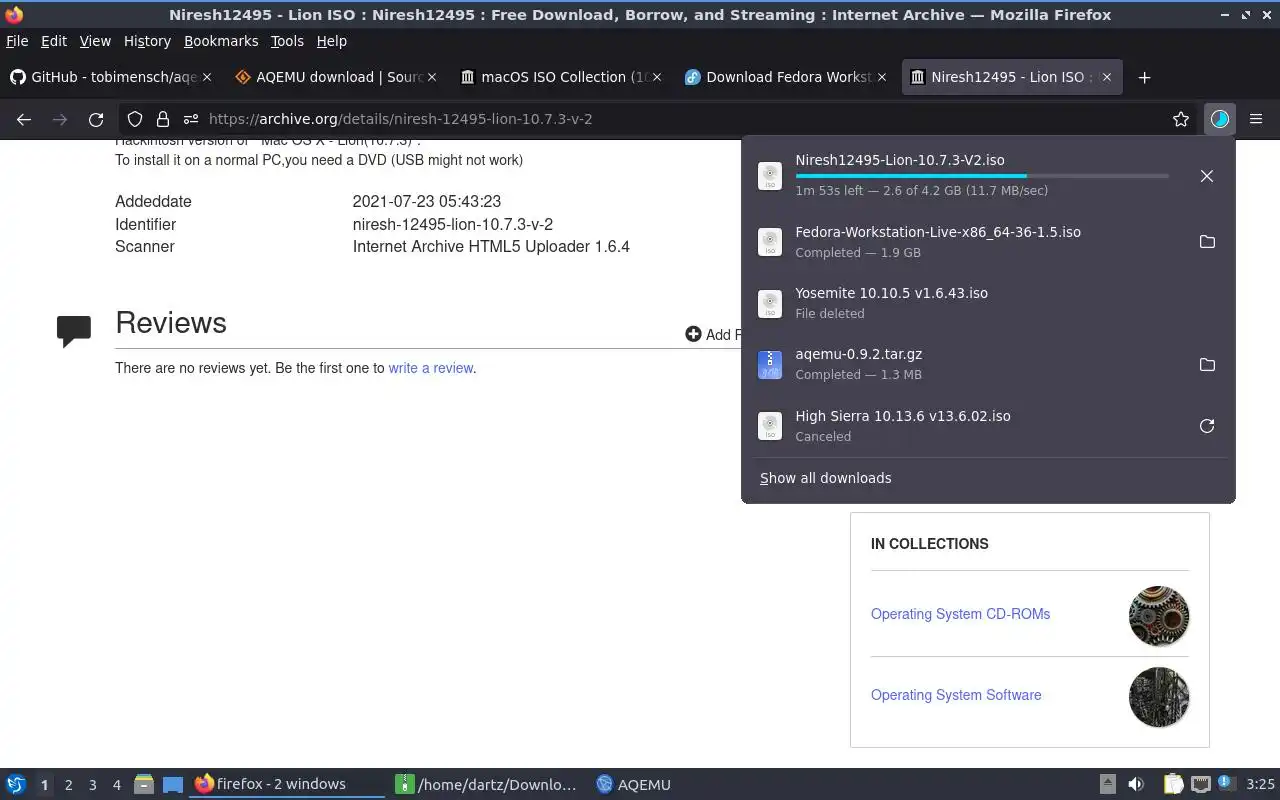Open the File menu
Screen dimensions: 1280x800
(17, 41)
